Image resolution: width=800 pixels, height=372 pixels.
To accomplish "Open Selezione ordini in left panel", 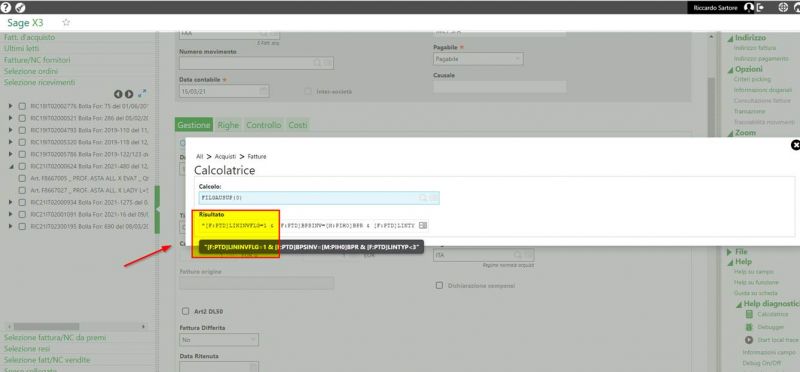I will pos(31,71).
